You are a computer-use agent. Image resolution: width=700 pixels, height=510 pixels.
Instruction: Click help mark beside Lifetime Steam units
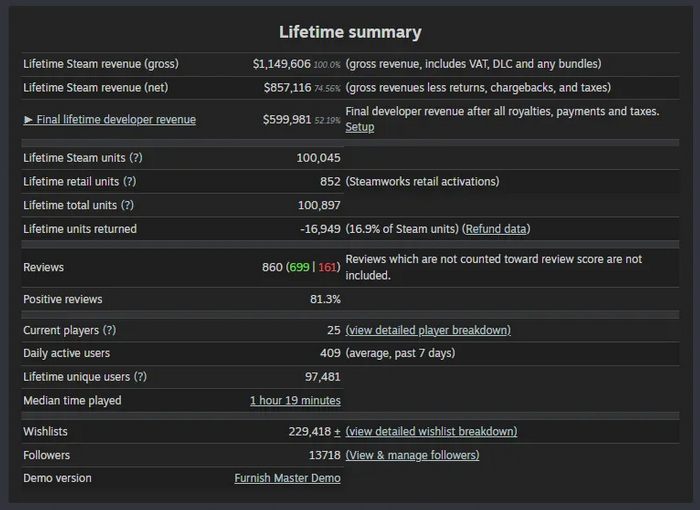coord(136,158)
